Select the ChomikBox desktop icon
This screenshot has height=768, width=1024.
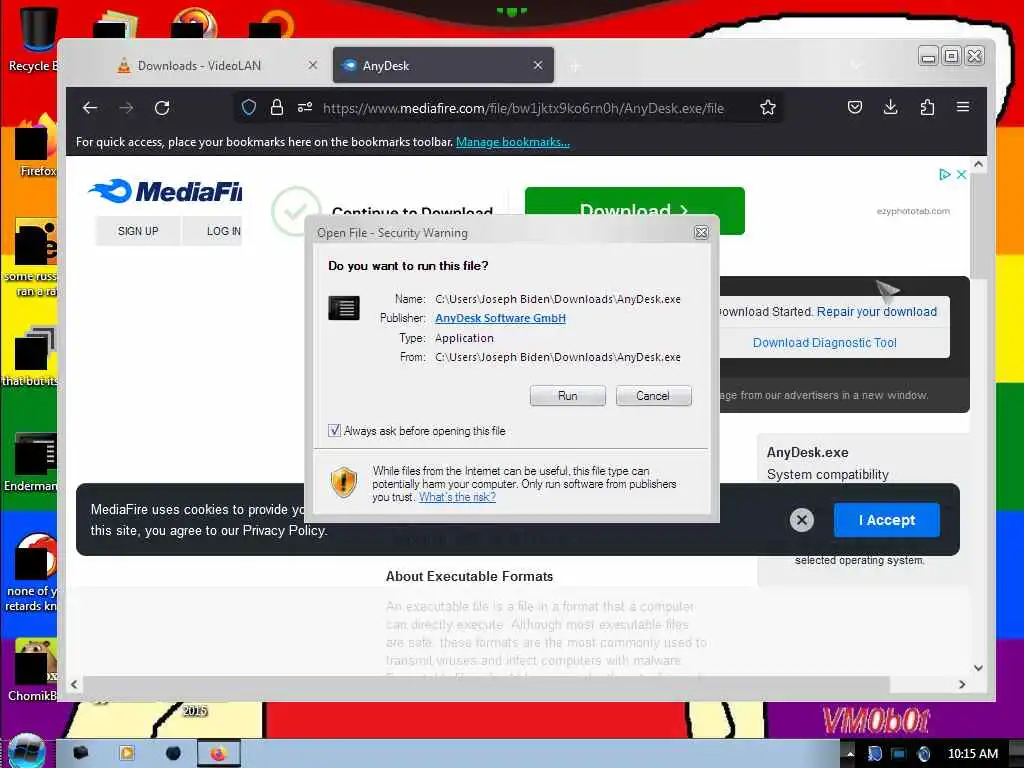pos(33,669)
